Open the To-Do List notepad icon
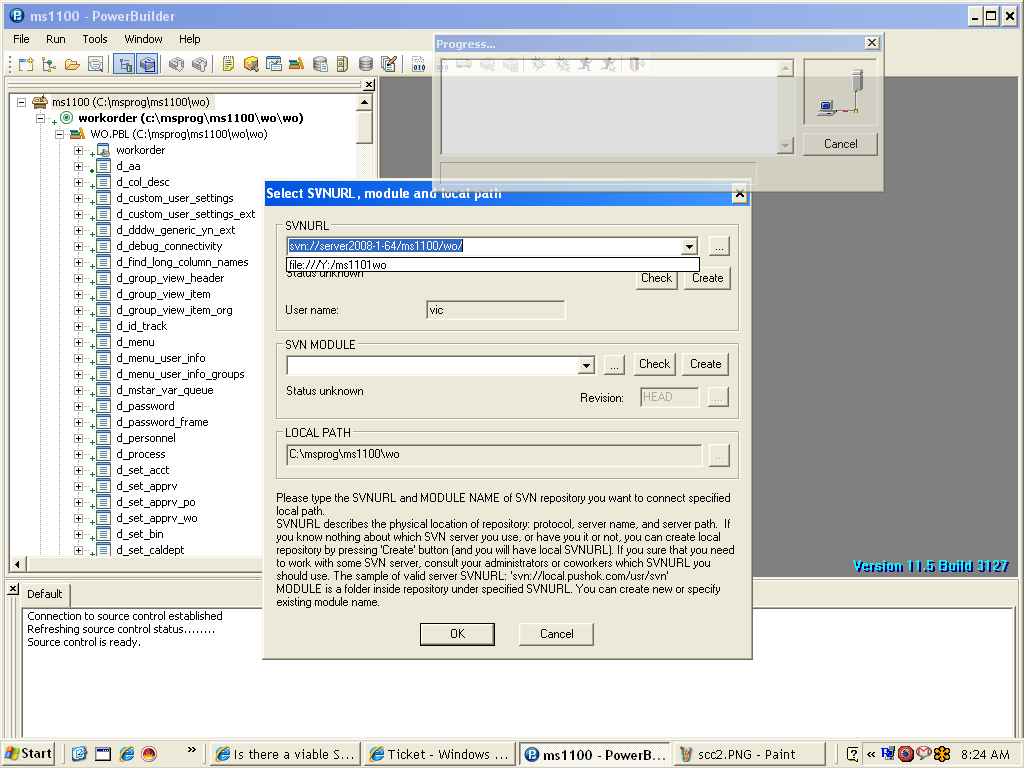This screenshot has height=768, width=1024. pos(228,64)
